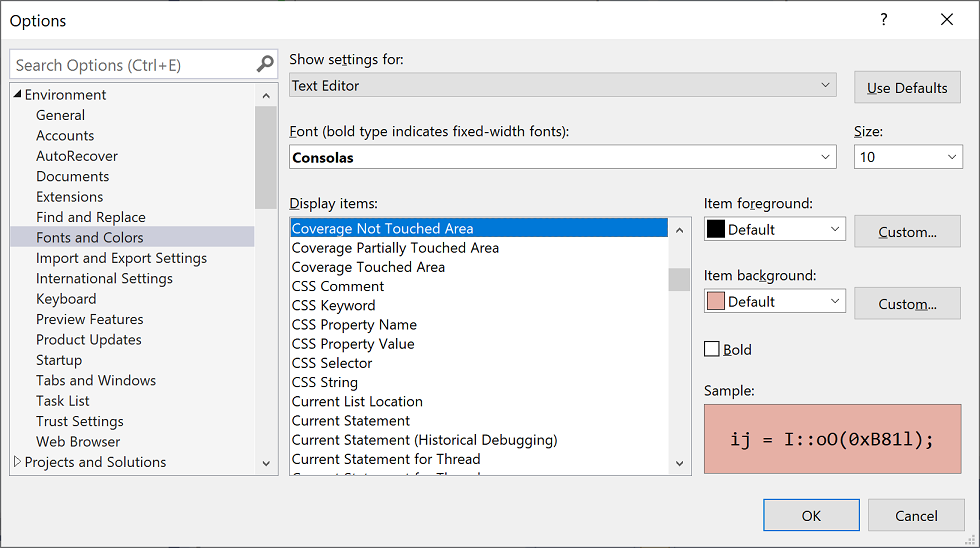Click Custom button for item background
This screenshot has width=980, height=548.
click(x=907, y=304)
